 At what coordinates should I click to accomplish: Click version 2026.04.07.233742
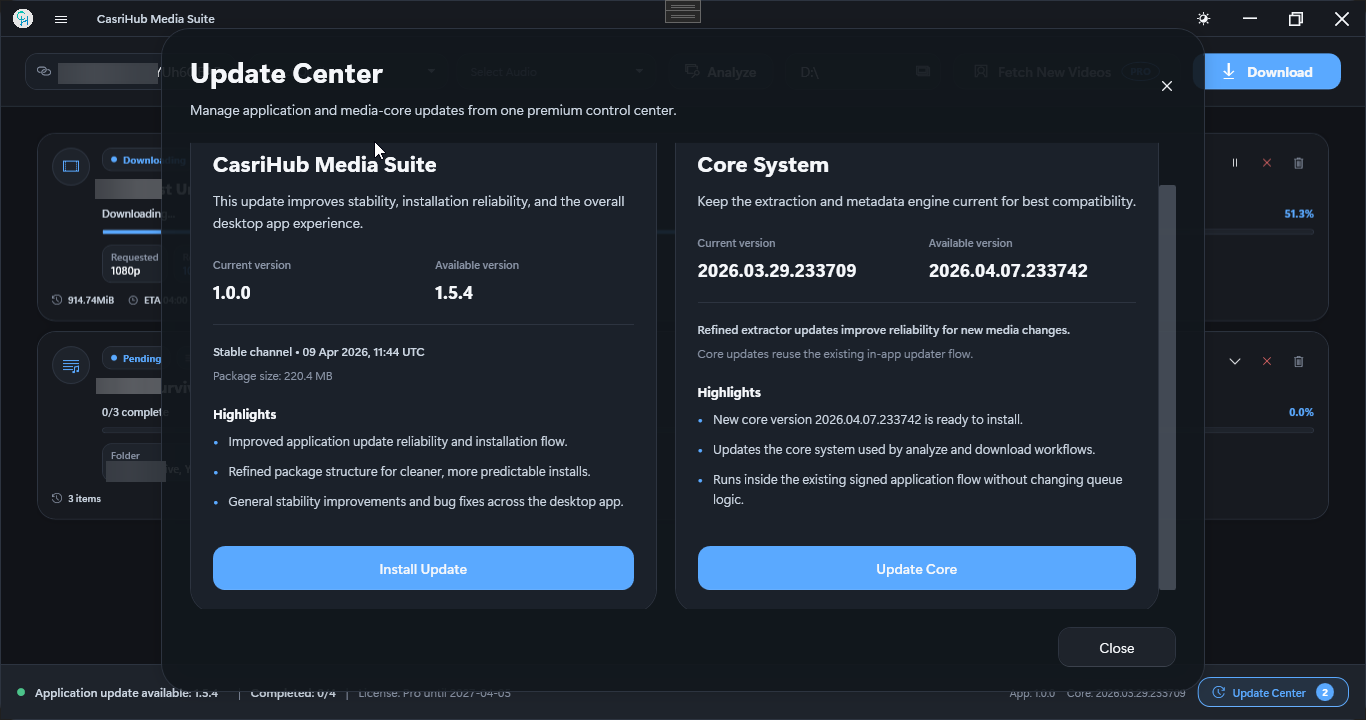pos(1008,271)
